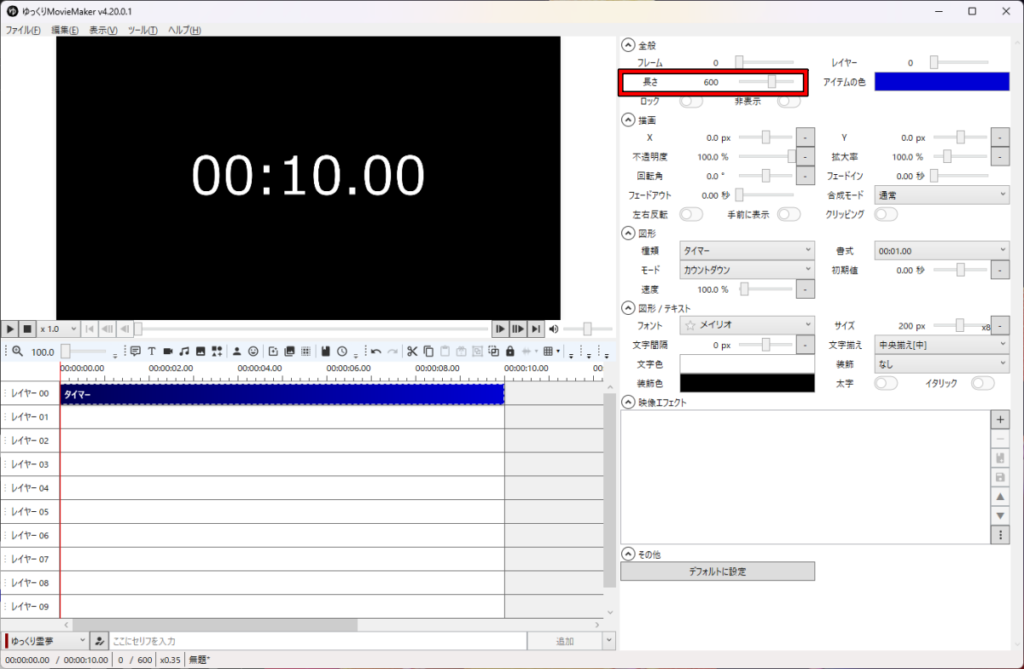
Task: Open the 種類 dropdown showing タイマー
Action: point(747,250)
